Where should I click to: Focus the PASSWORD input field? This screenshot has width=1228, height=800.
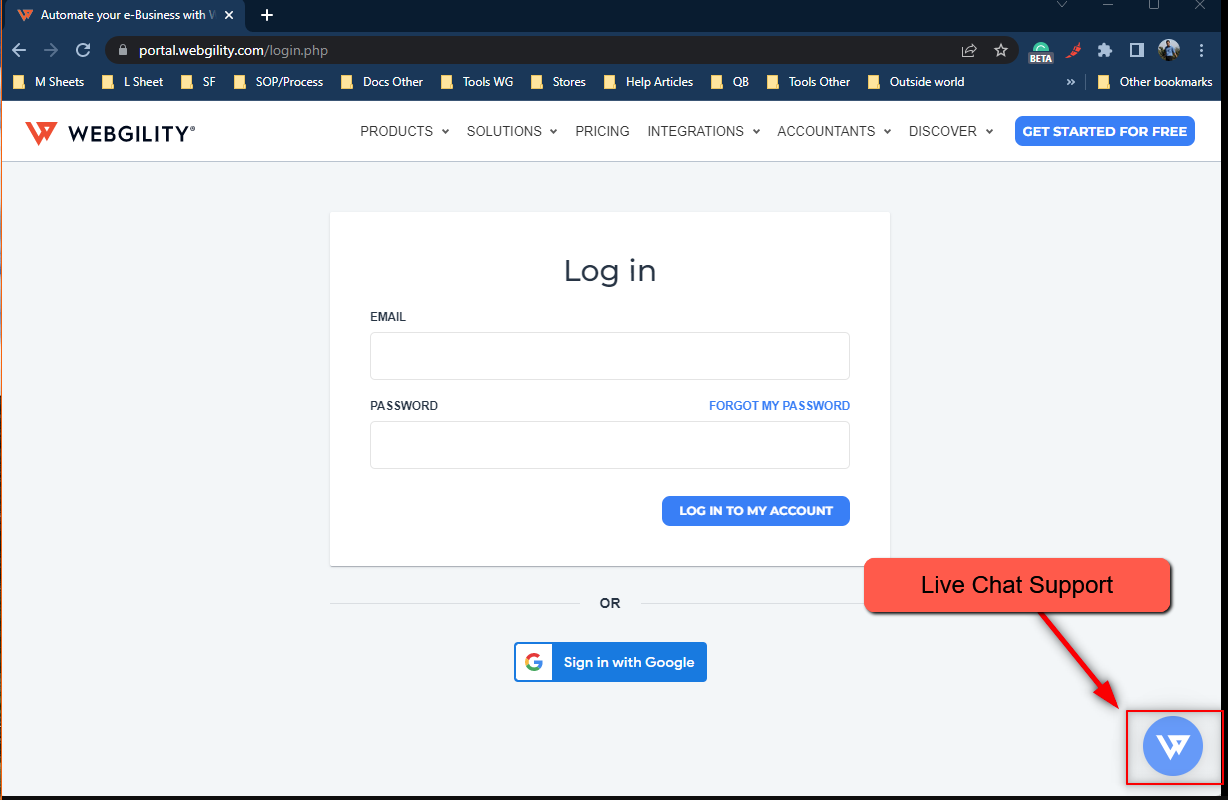[610, 445]
